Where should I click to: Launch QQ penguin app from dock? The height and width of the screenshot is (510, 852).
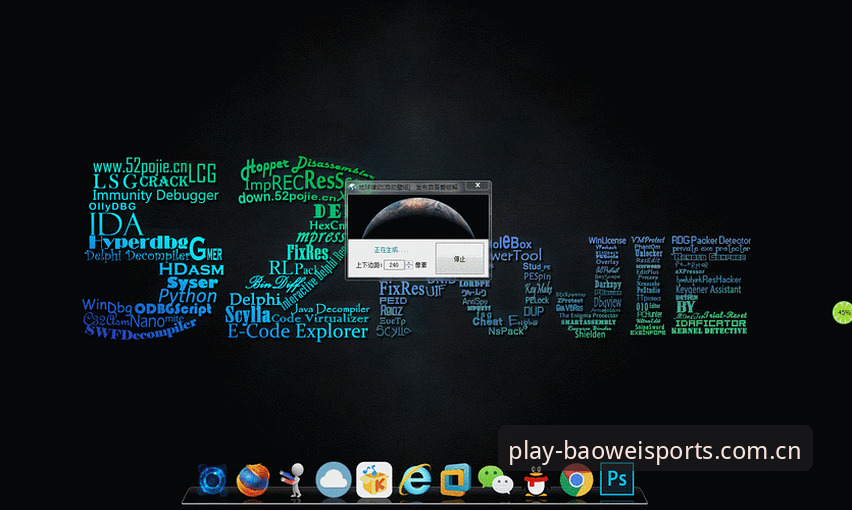[537, 480]
